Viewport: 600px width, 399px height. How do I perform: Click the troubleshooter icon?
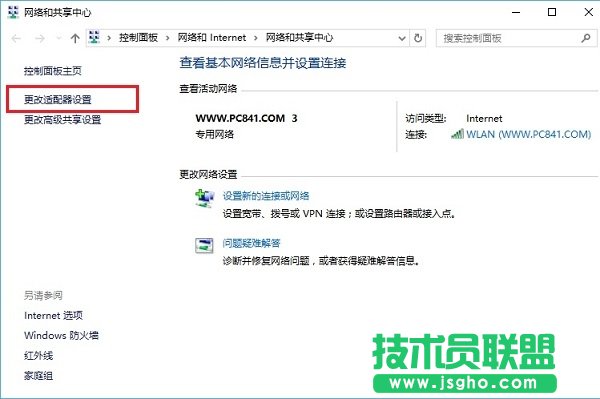tap(204, 246)
